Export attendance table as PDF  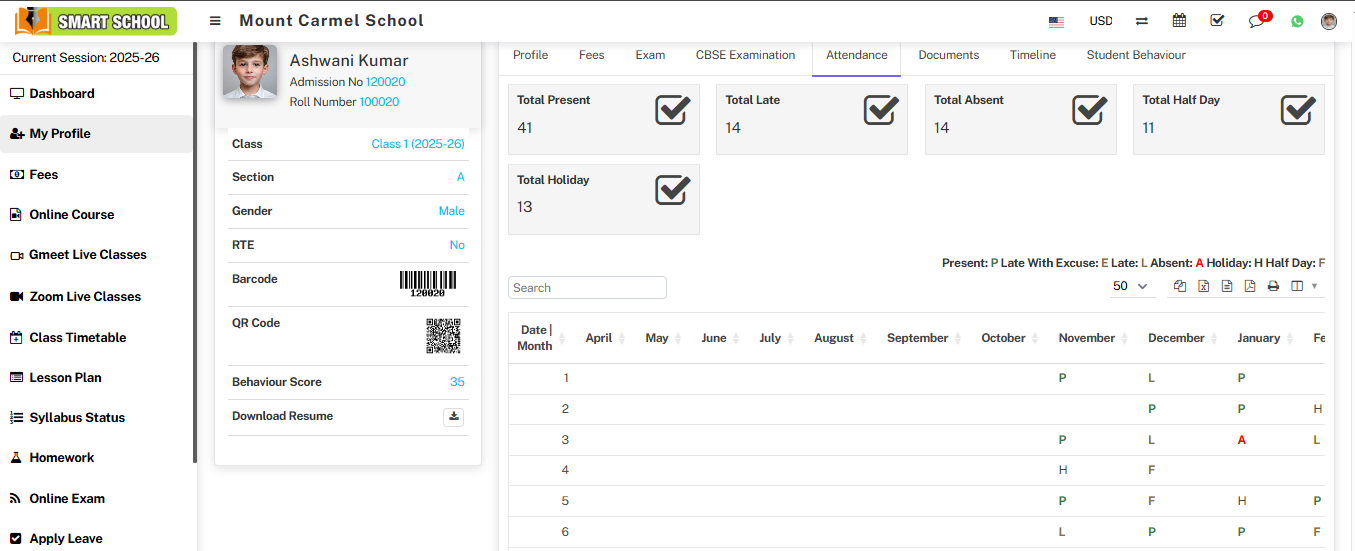coord(1250,286)
